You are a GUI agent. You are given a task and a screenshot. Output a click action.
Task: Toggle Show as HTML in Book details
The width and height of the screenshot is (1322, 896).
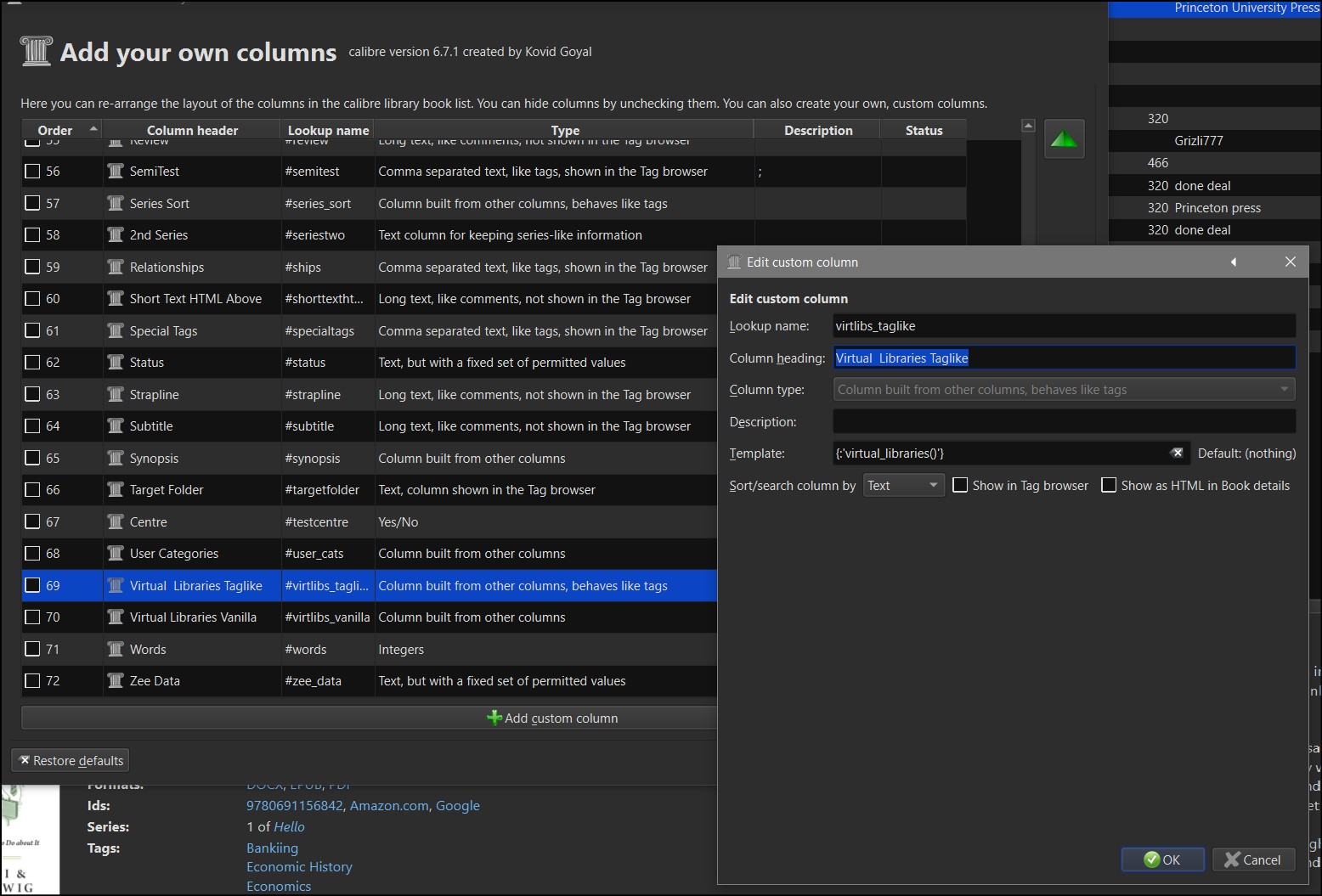[x=1109, y=486]
